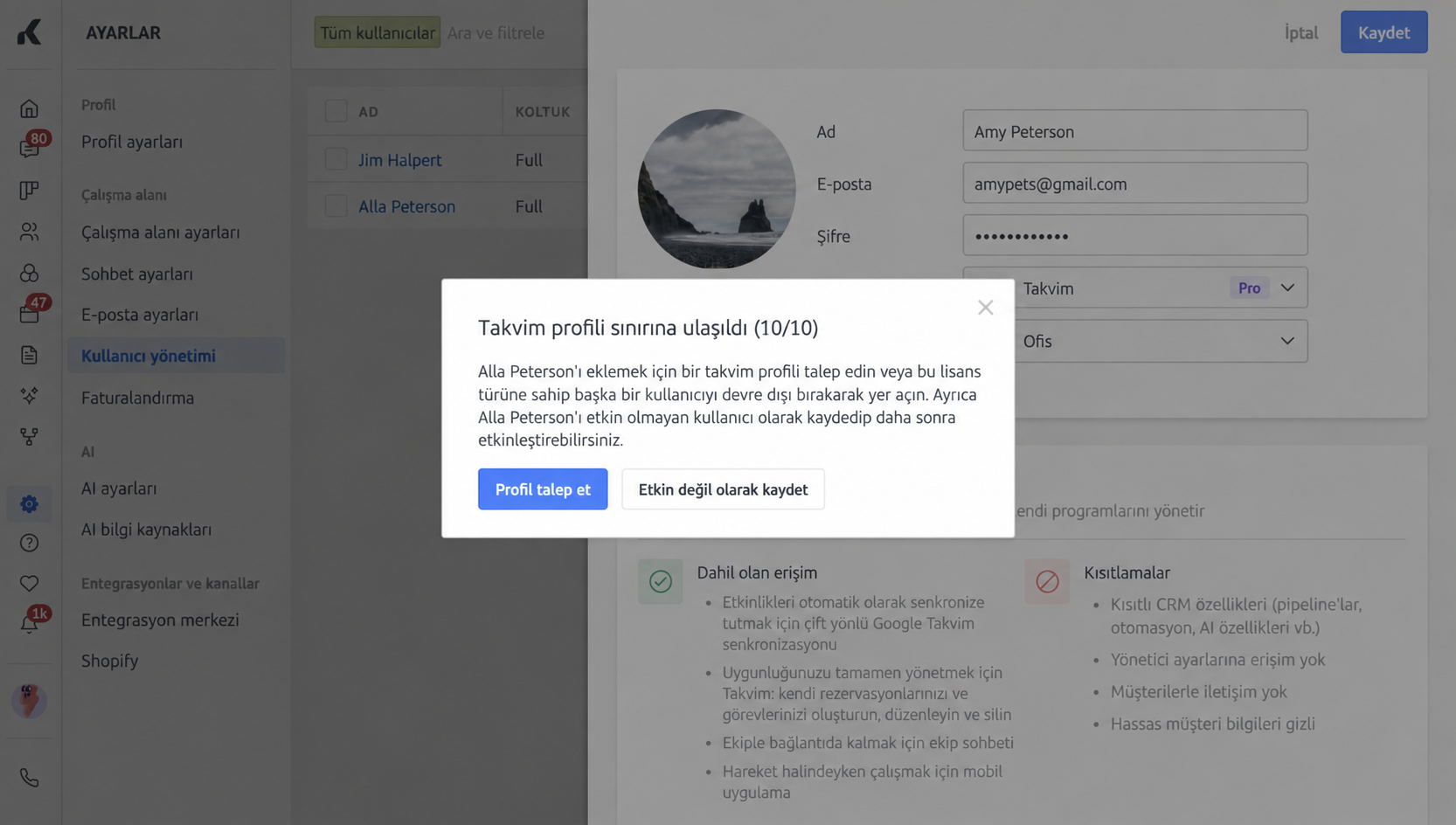Open notifications bell with 1k badge
This screenshot has height=825, width=1456.
pos(29,624)
